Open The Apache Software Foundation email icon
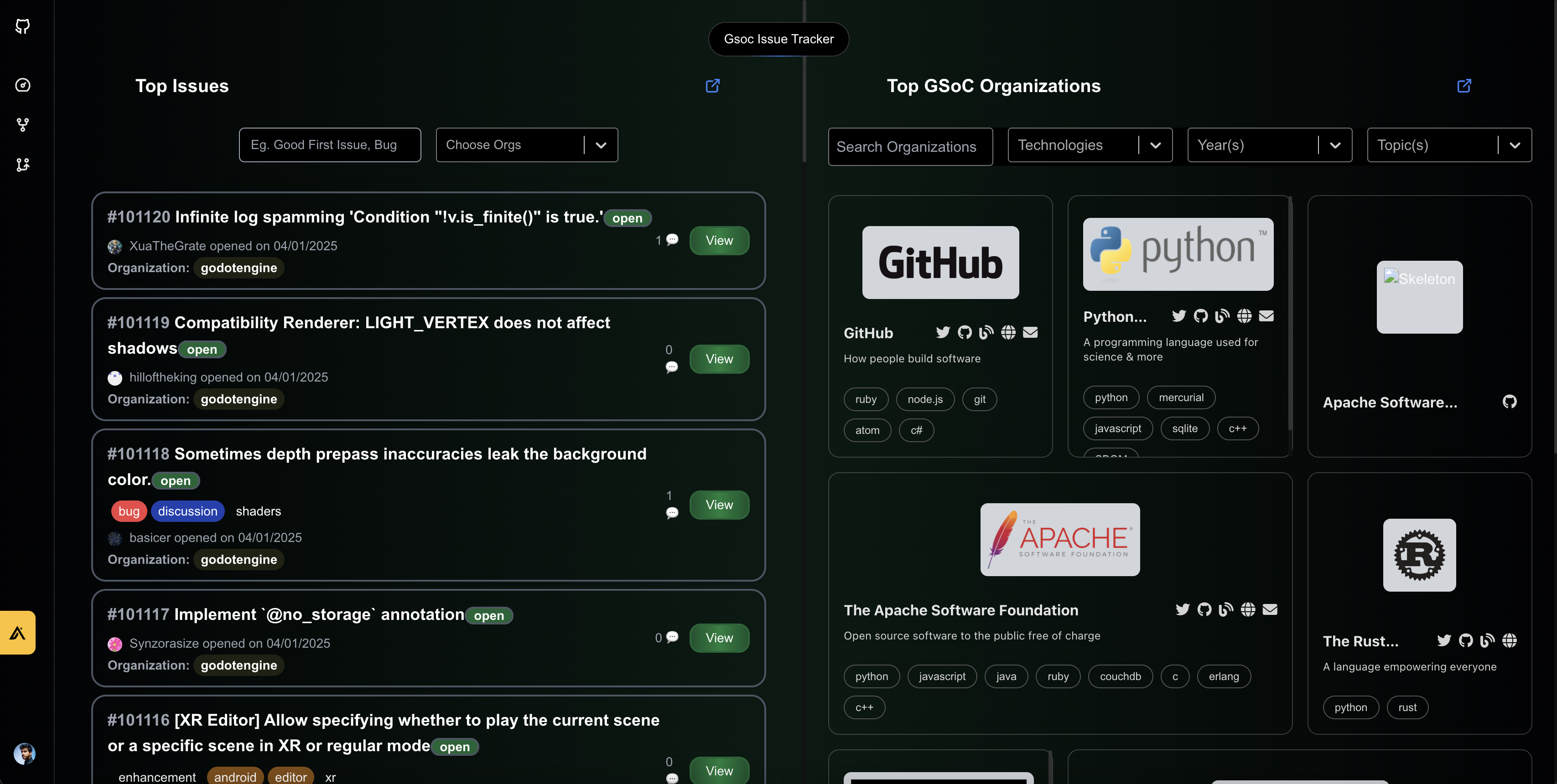Image resolution: width=1557 pixels, height=784 pixels. click(1270, 609)
